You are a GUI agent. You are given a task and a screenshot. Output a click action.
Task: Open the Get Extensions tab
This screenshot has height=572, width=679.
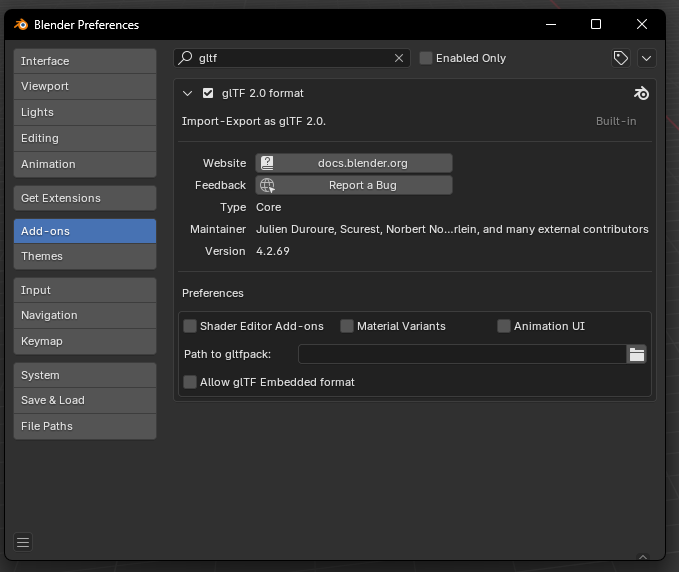click(x=85, y=198)
